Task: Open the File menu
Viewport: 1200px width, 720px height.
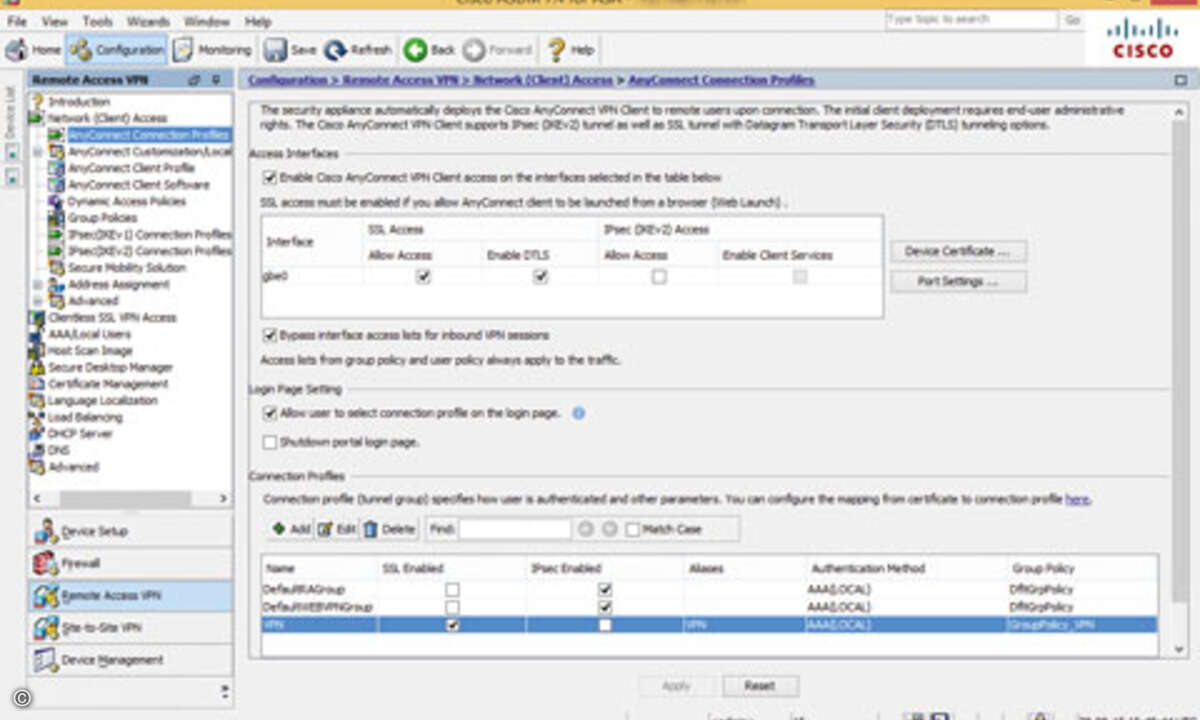Action: [x=16, y=21]
